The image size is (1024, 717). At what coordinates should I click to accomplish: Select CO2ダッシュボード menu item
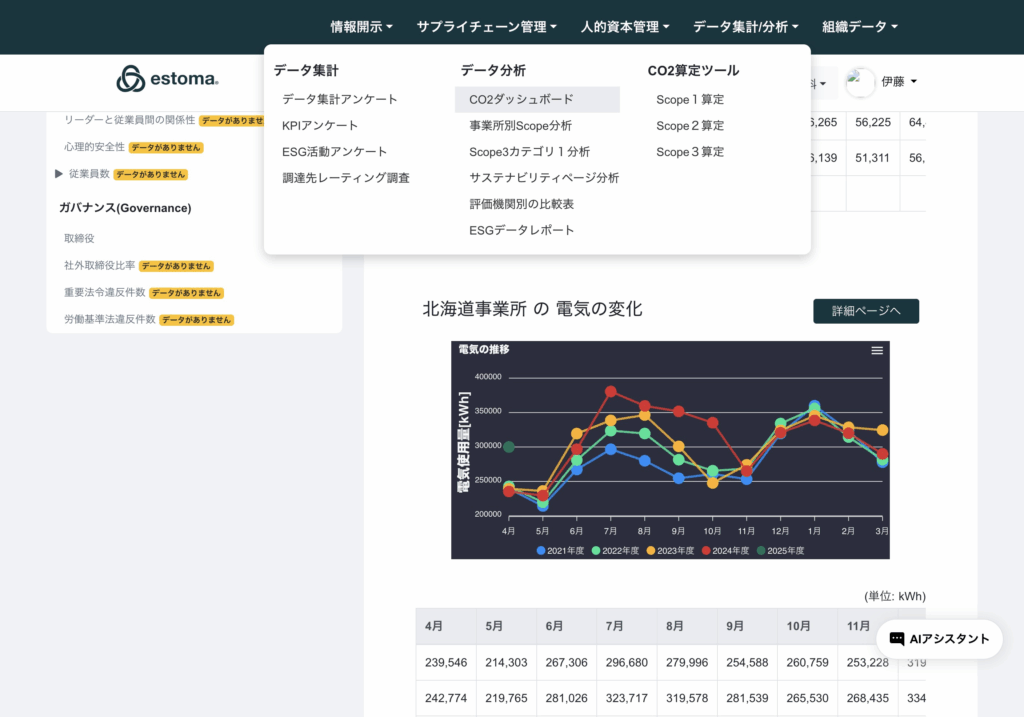pyautogui.click(x=521, y=100)
